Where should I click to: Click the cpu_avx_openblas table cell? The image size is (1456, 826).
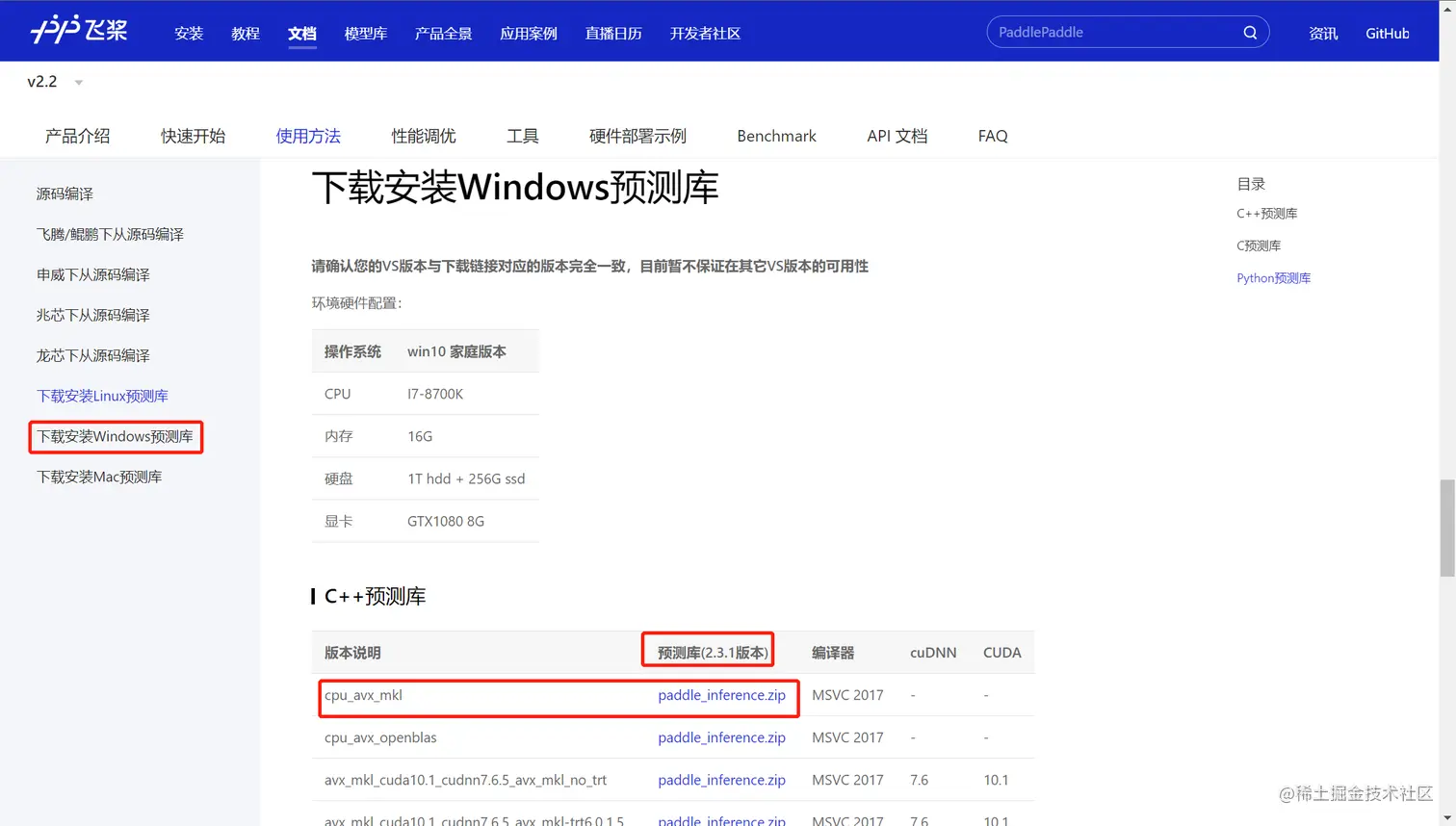[380, 737]
